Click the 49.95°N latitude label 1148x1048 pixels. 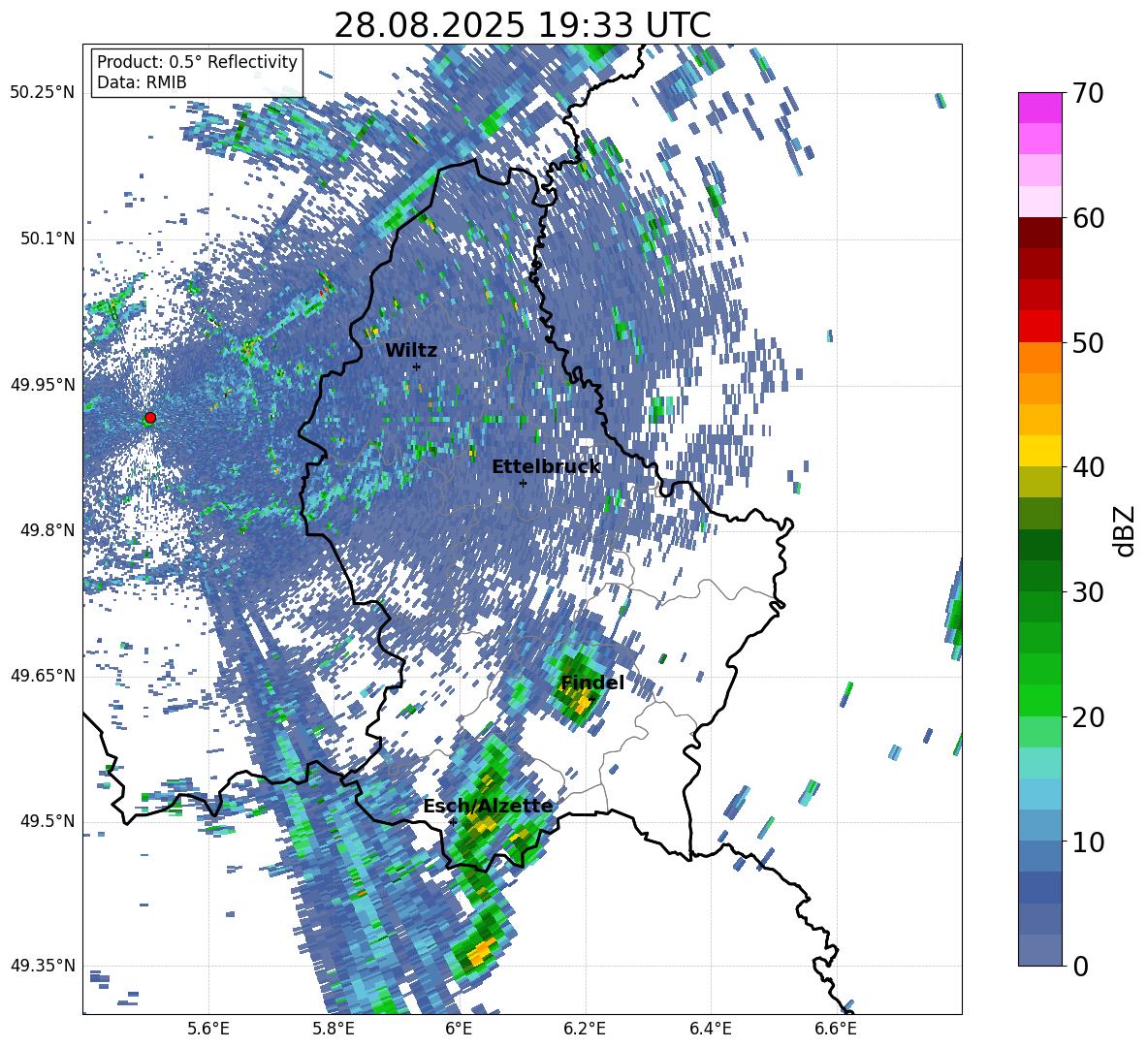pos(43,384)
